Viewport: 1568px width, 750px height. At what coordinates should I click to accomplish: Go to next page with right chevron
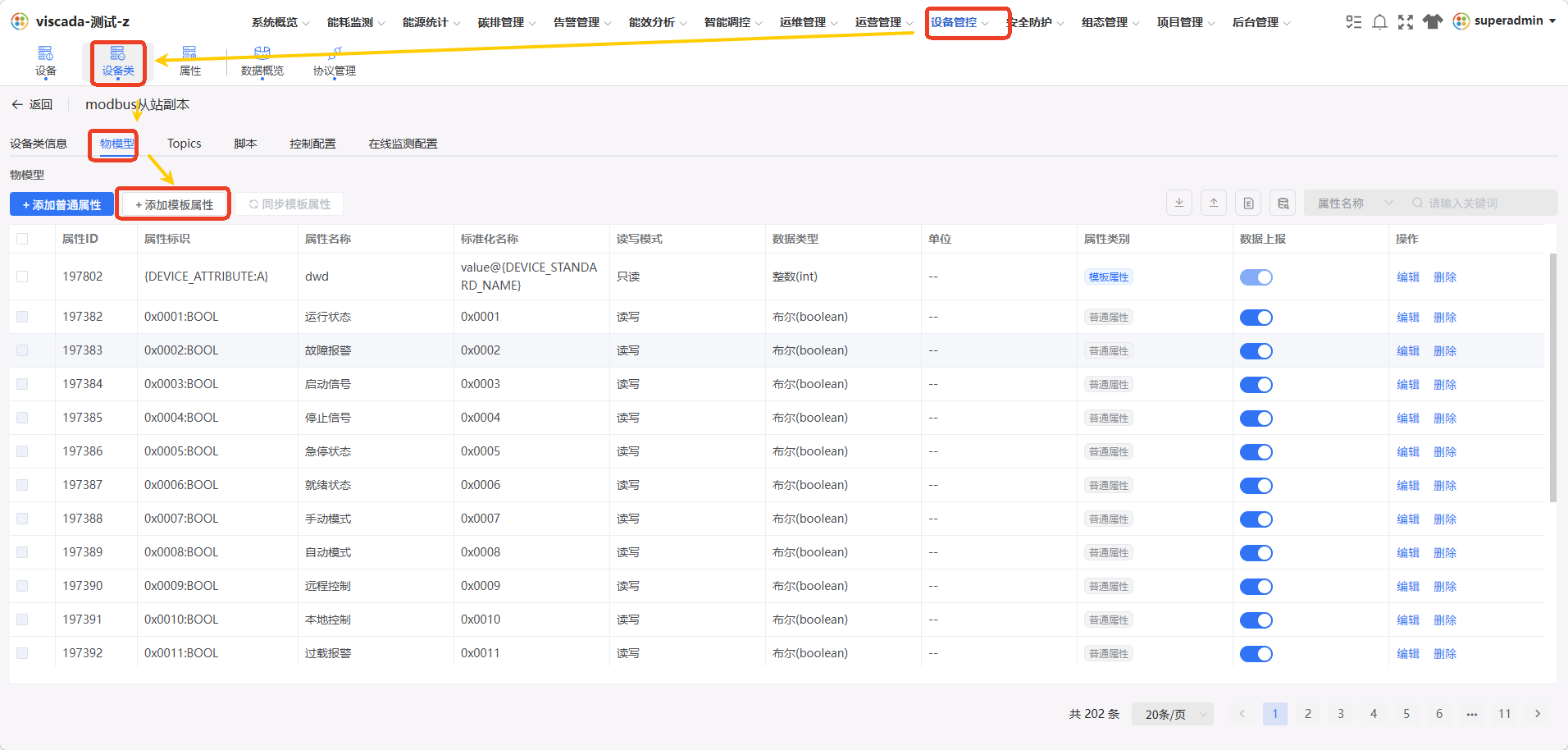tap(1538, 714)
